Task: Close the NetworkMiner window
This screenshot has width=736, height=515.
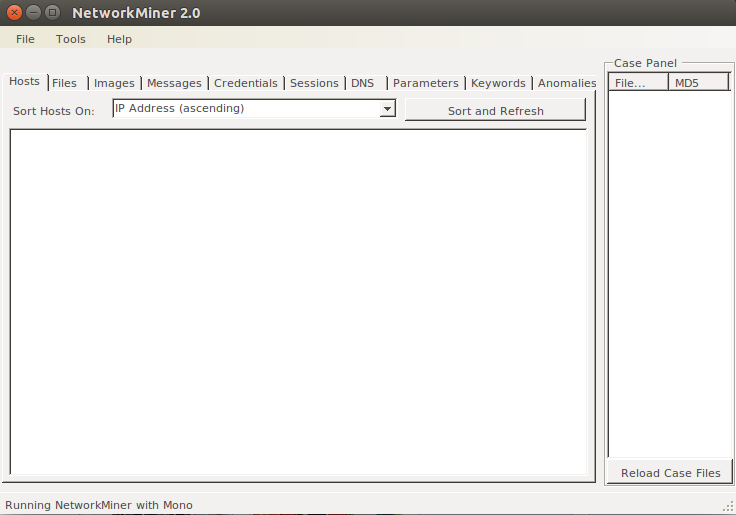Action: pyautogui.click(x=15, y=12)
